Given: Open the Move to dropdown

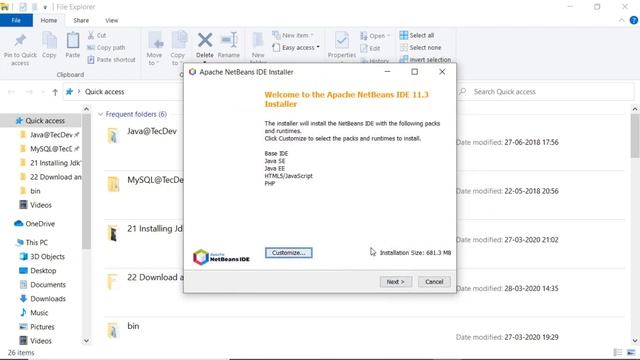Looking at the screenshot, I should pyautogui.click(x=154, y=49).
